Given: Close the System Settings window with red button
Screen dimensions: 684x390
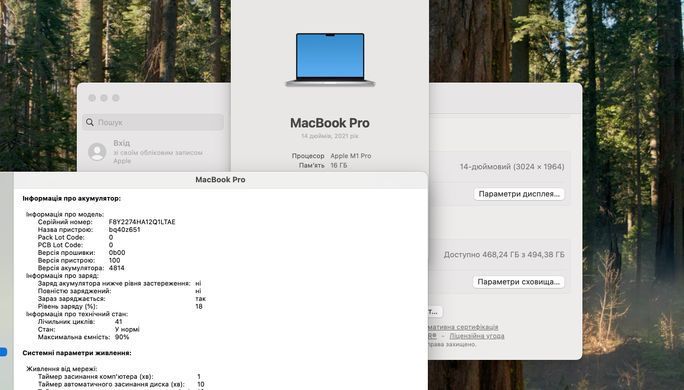Looking at the screenshot, I should (x=92, y=98).
